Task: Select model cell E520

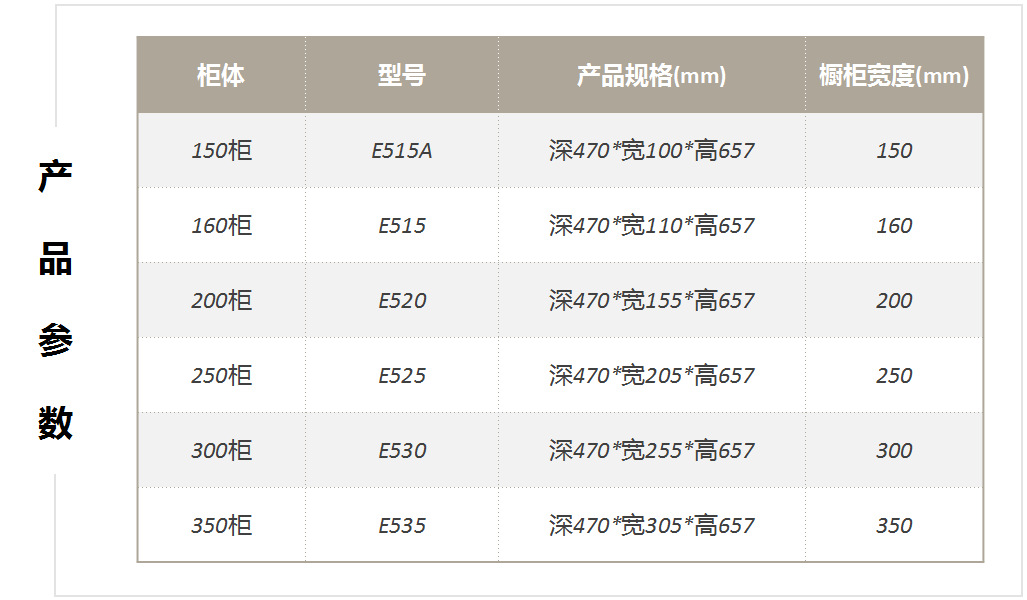Action: [x=402, y=301]
